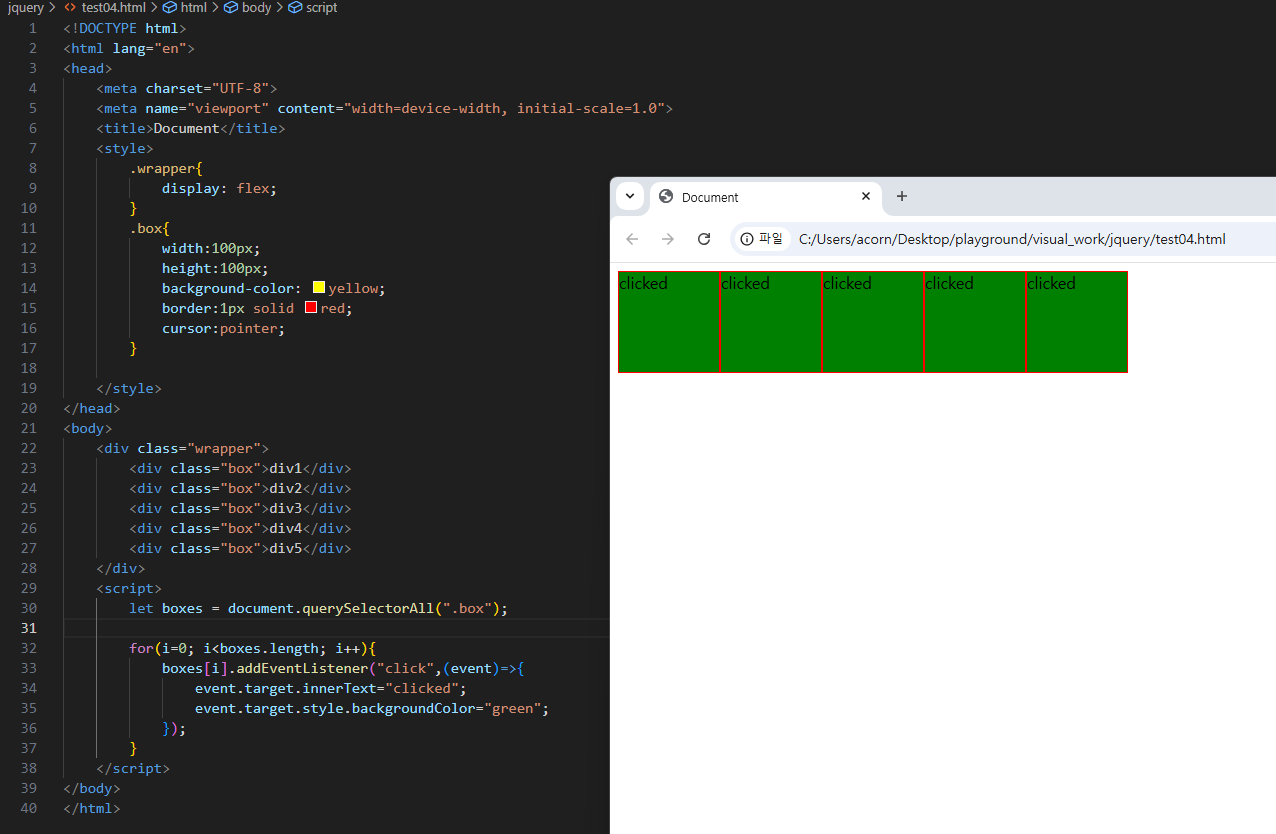1276x834 pixels.
Task: Click line number 31 in the gutter
Action: point(28,628)
